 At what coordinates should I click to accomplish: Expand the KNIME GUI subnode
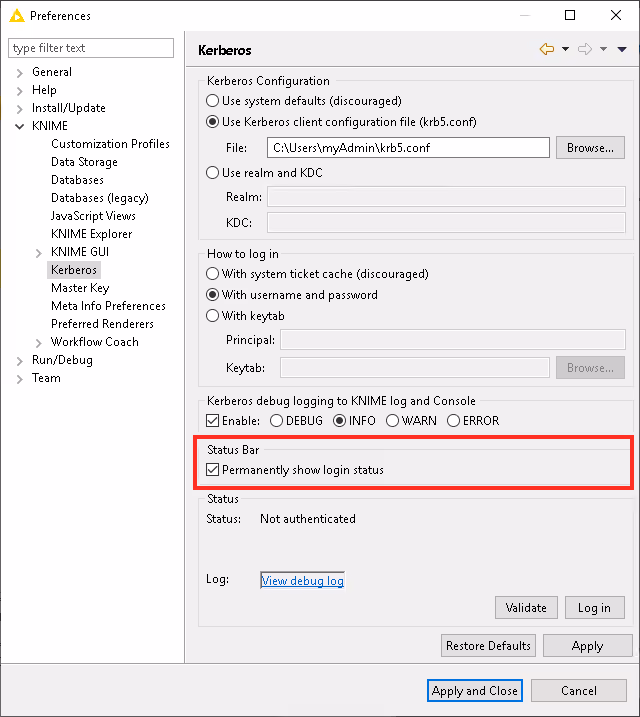tap(39, 253)
